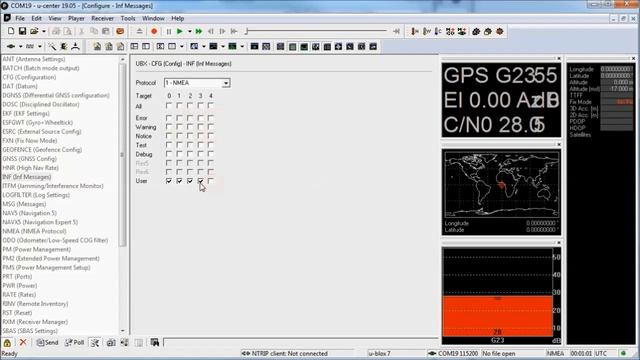
Task: Click the autopoll icon right of Poll
Action: pos(95,342)
